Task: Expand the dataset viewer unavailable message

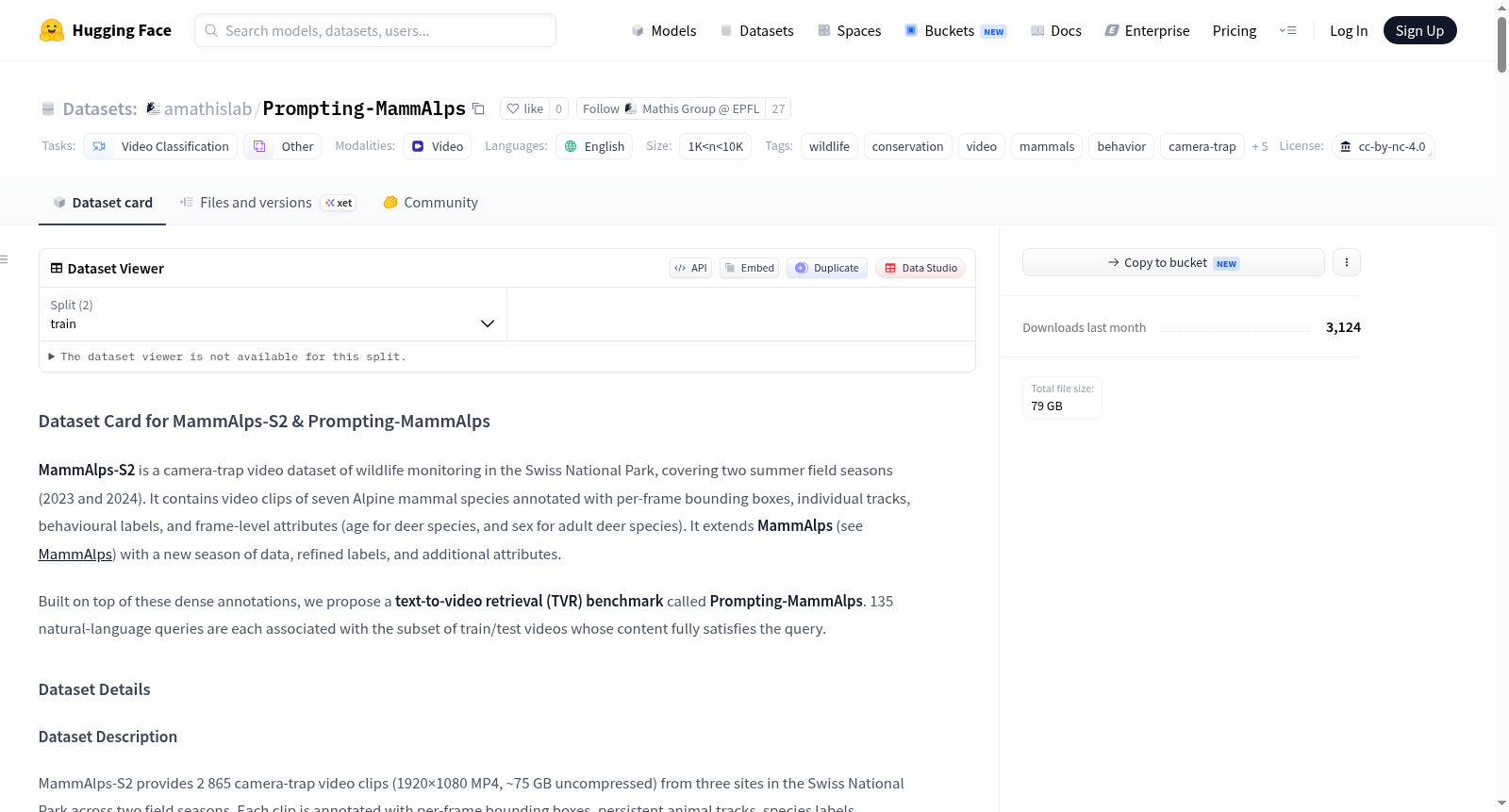Action: (227, 356)
